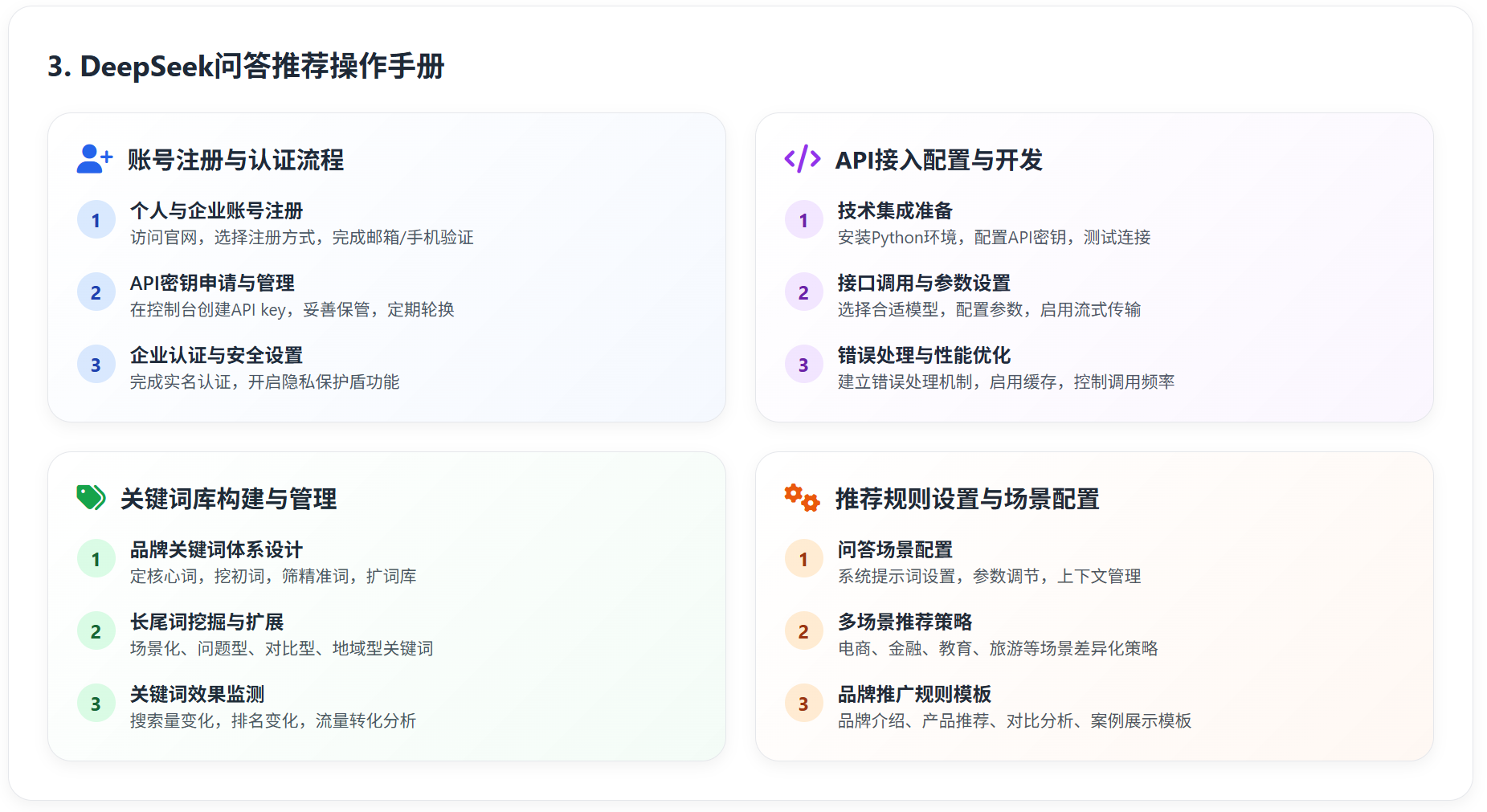Click the heading 账号注册与认证流程

coord(235,160)
